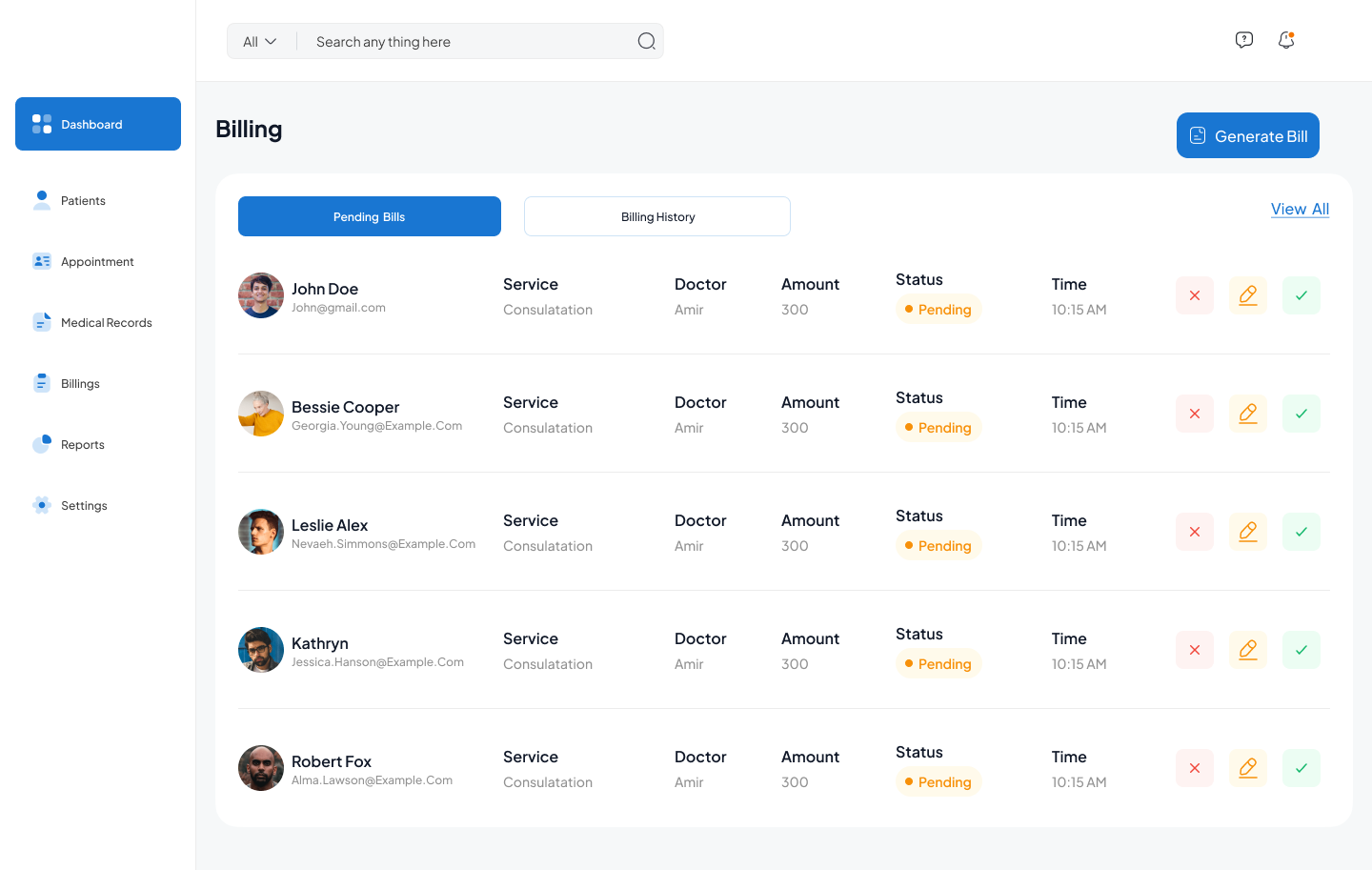Approve Robert Fox's bill with green check
Image resolution: width=1372 pixels, height=870 pixels.
click(1301, 768)
